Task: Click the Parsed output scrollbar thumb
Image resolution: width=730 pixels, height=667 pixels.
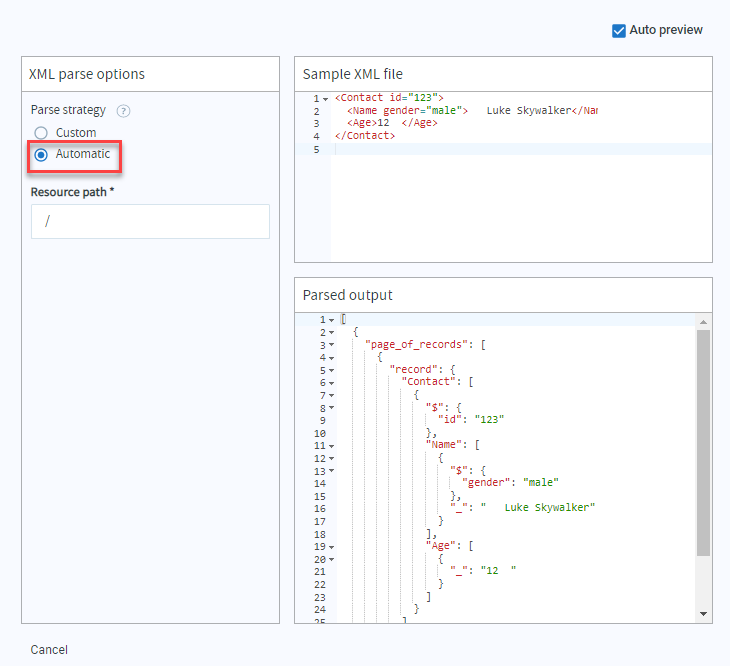Action: pyautogui.click(x=703, y=443)
